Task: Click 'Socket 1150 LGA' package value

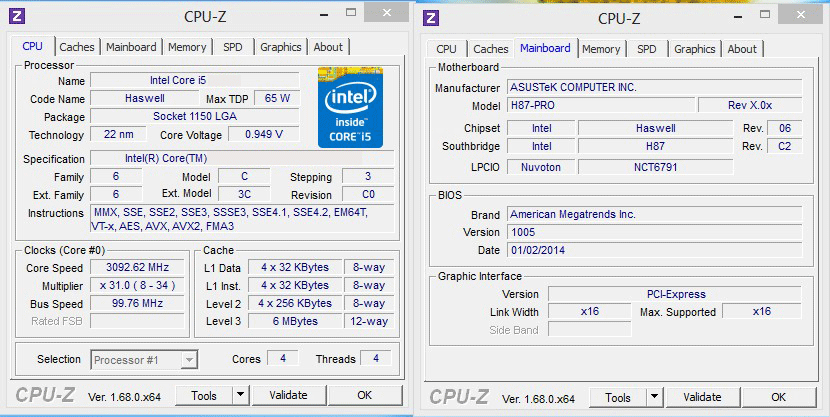Action: [x=195, y=116]
